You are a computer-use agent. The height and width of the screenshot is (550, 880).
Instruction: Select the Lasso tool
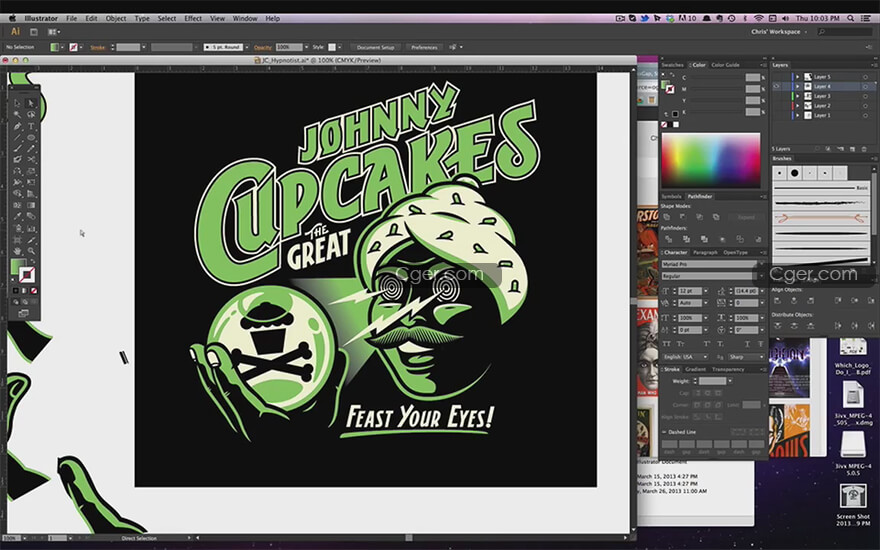30,114
